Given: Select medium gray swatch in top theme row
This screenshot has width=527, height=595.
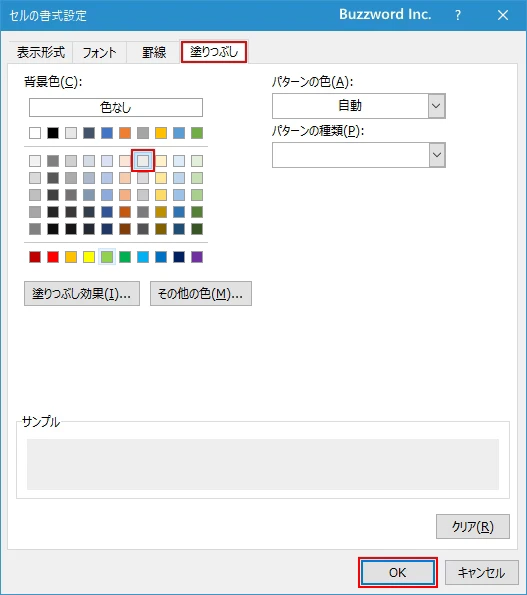Looking at the screenshot, I should pyautogui.click(x=143, y=133).
